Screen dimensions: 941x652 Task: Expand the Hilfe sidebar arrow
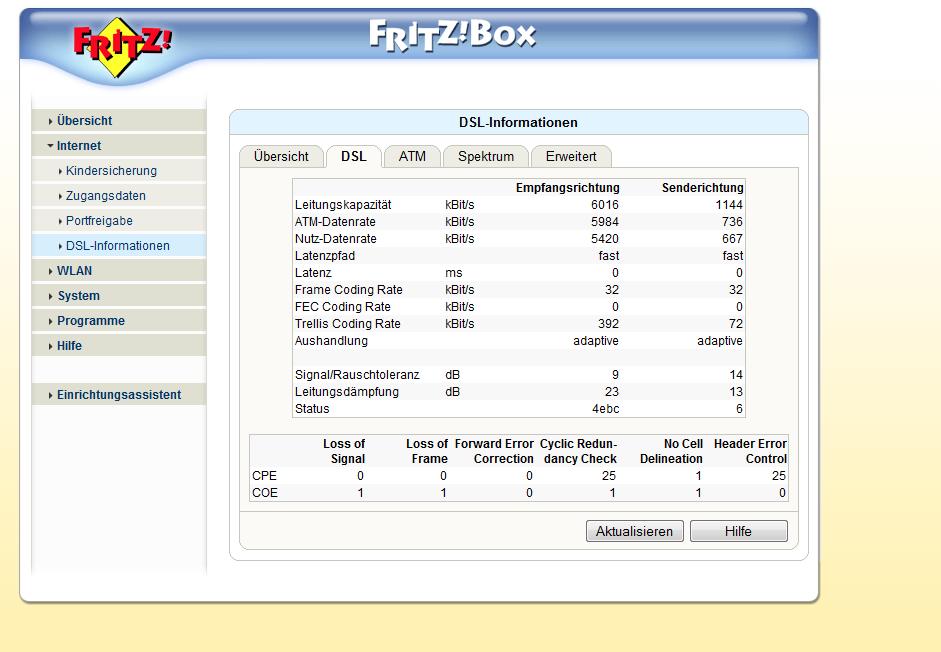tap(50, 346)
